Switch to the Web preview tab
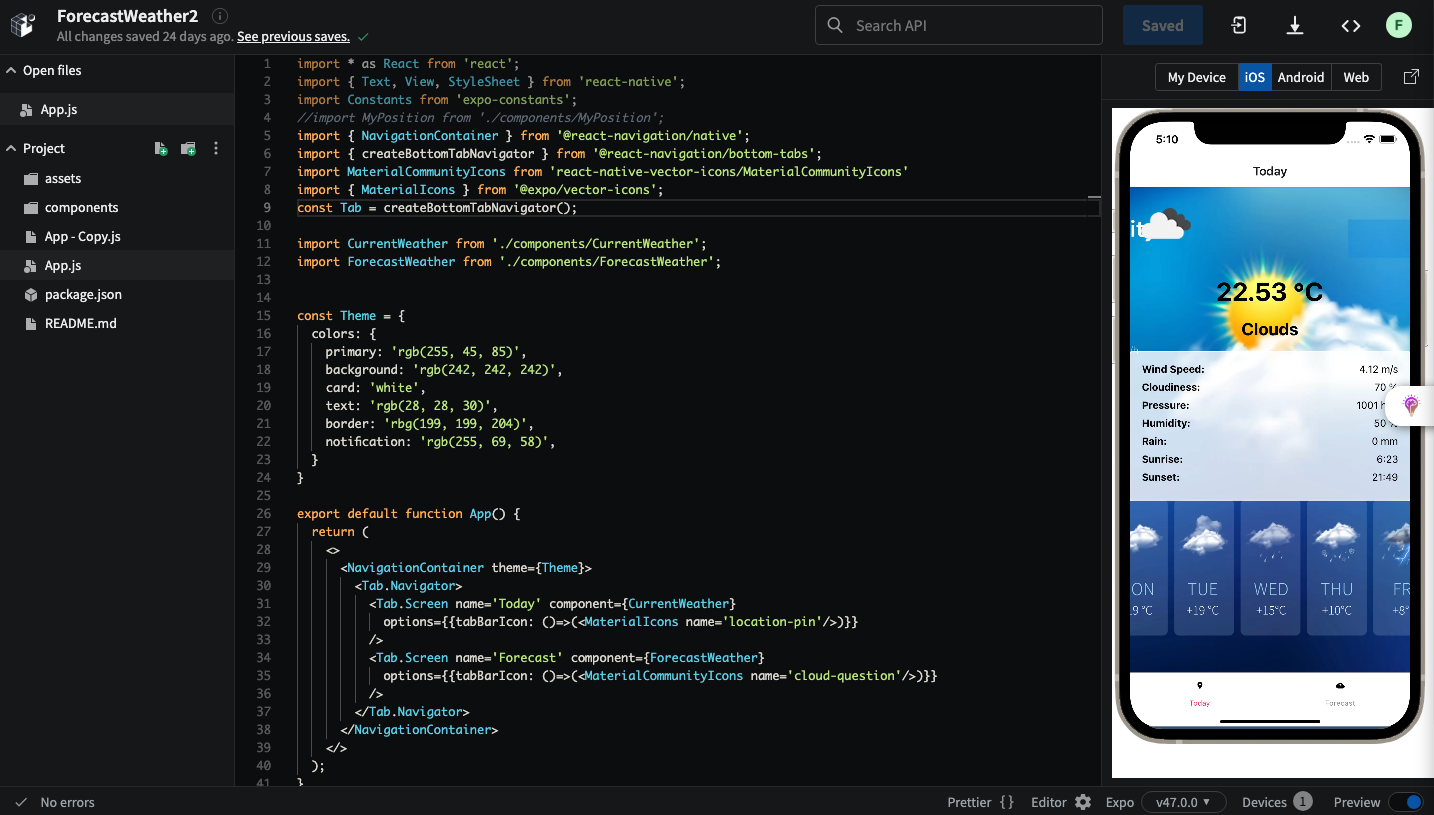Screen dimensions: 1434x815 1356,76
